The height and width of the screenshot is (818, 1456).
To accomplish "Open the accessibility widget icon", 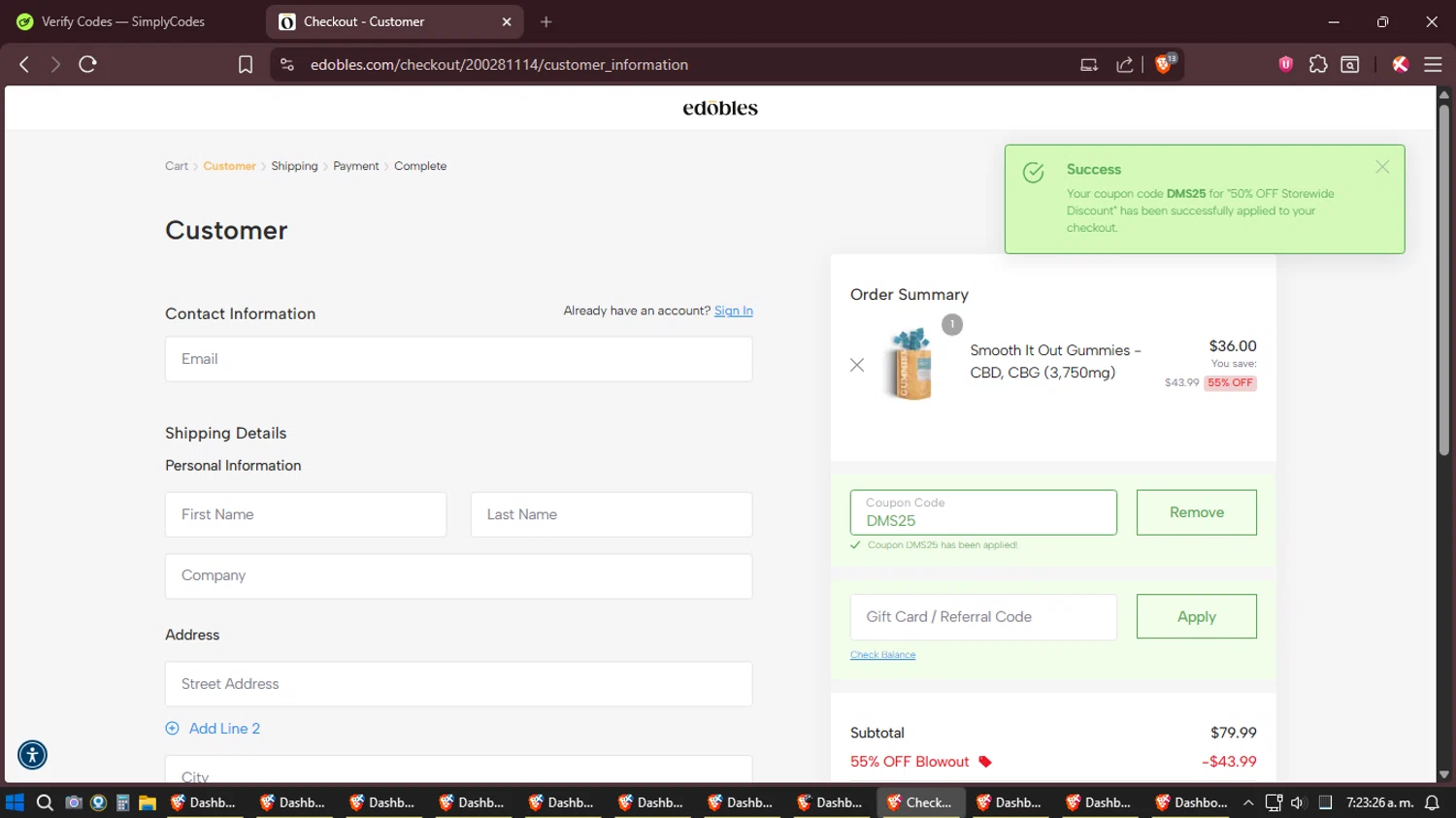I will 32,755.
